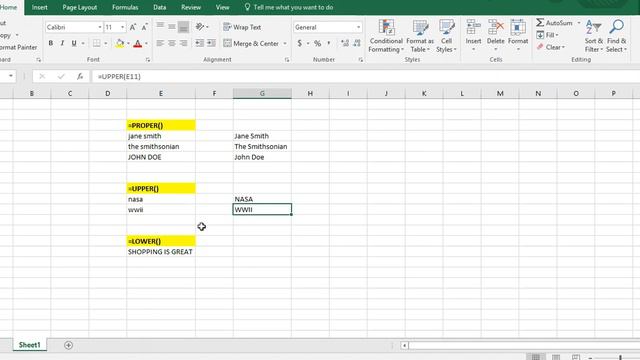Increase decimal places

345,43
